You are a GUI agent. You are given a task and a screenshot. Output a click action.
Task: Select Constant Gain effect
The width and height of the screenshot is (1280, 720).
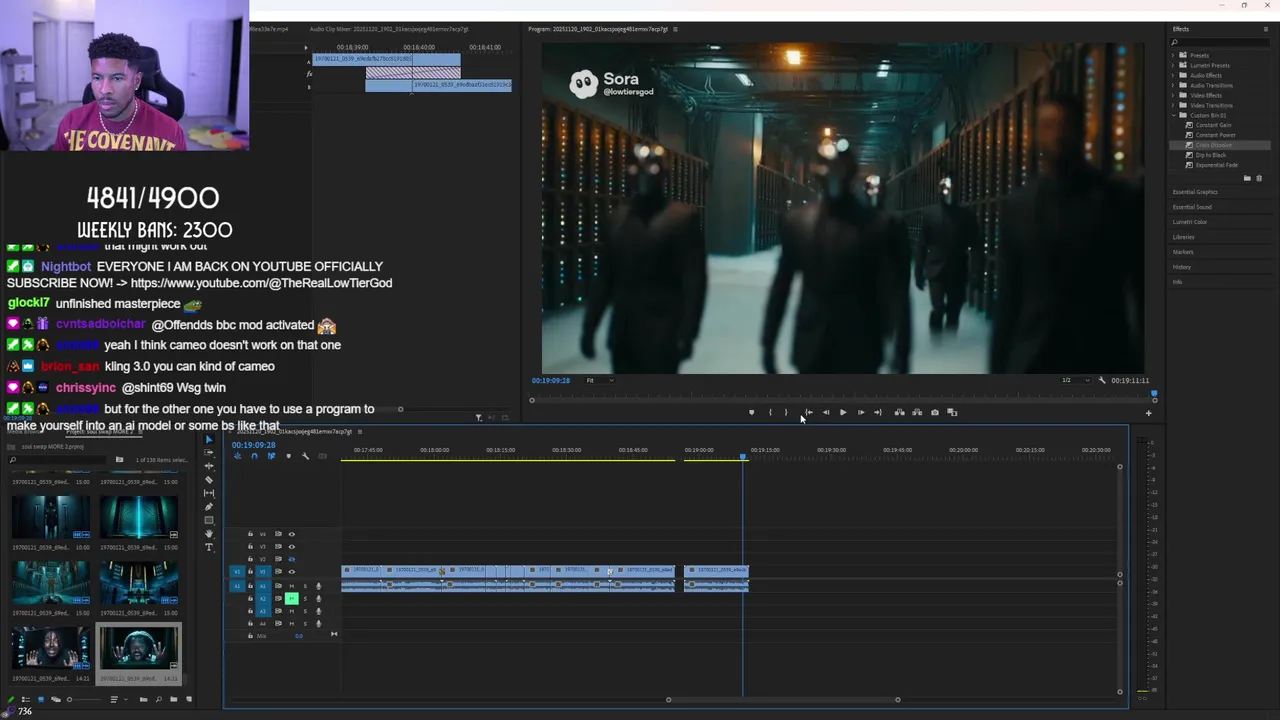pos(1213,125)
